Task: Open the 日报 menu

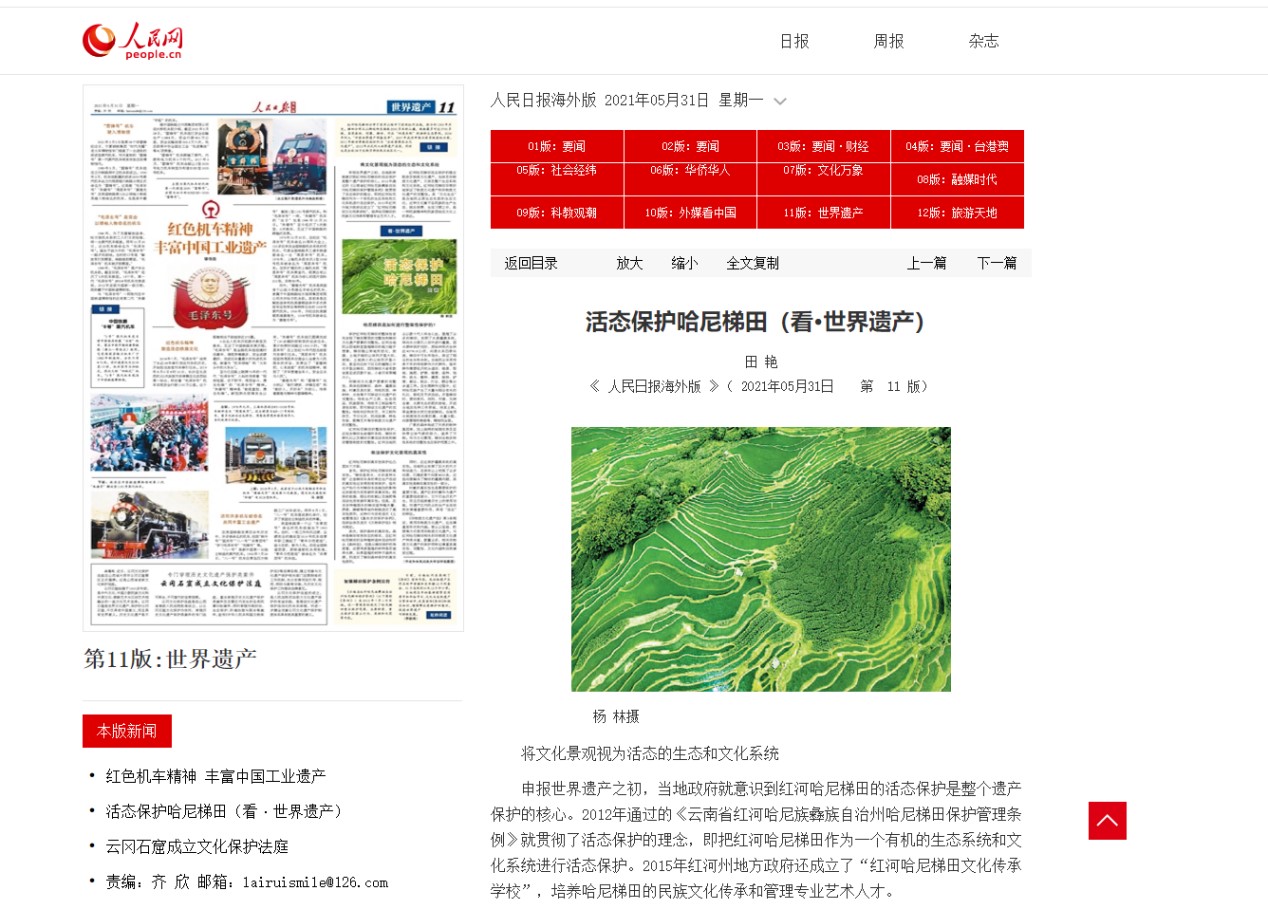Action: pos(794,41)
